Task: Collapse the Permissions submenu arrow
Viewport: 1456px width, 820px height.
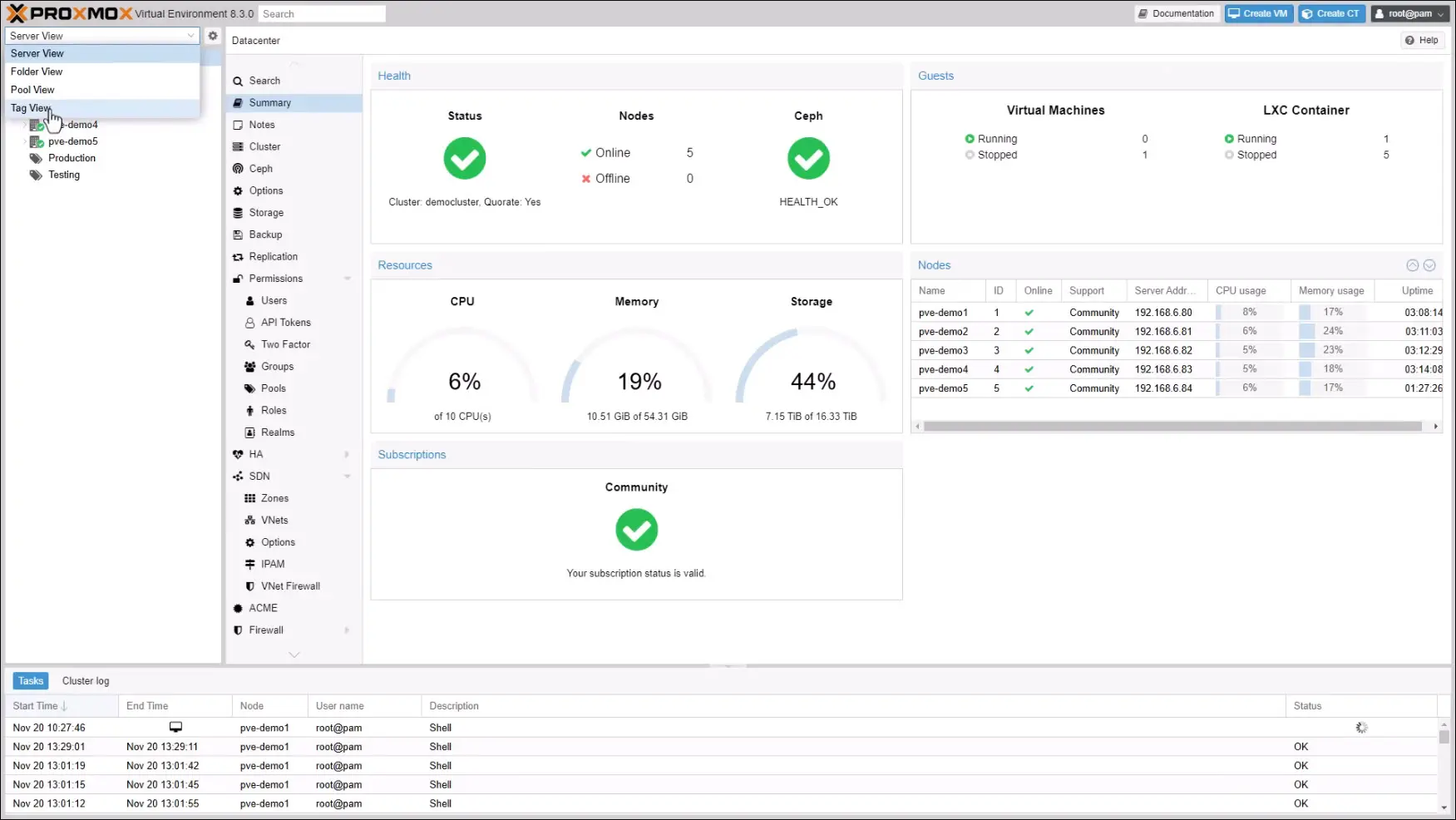Action: click(x=348, y=279)
